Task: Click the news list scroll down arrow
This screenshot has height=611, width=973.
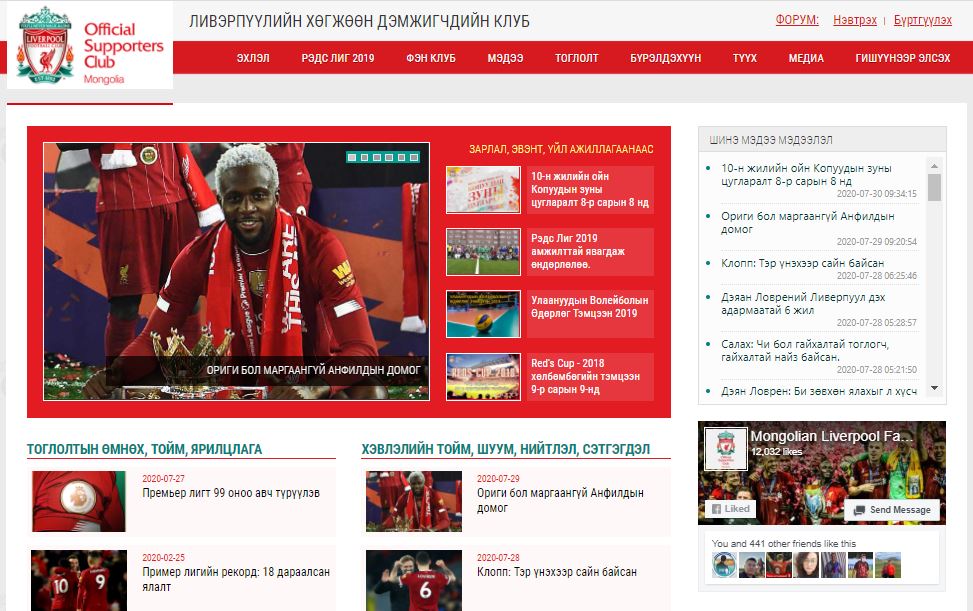Action: click(x=934, y=388)
